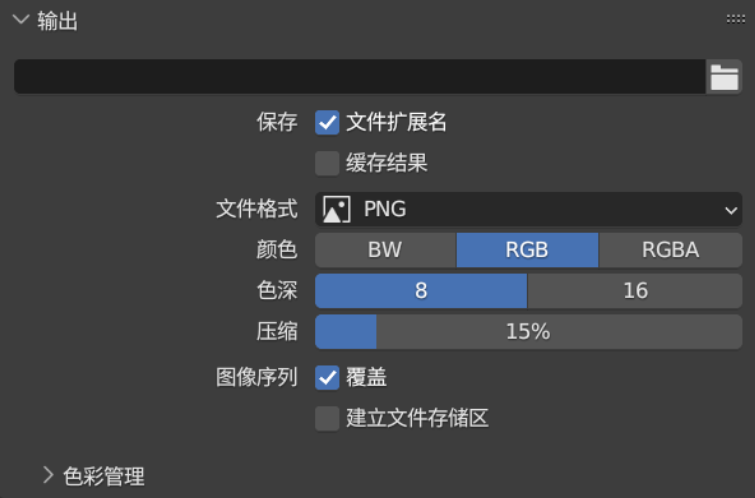Collapse the 输出 panel
The height and width of the screenshot is (498, 755).
20,21
